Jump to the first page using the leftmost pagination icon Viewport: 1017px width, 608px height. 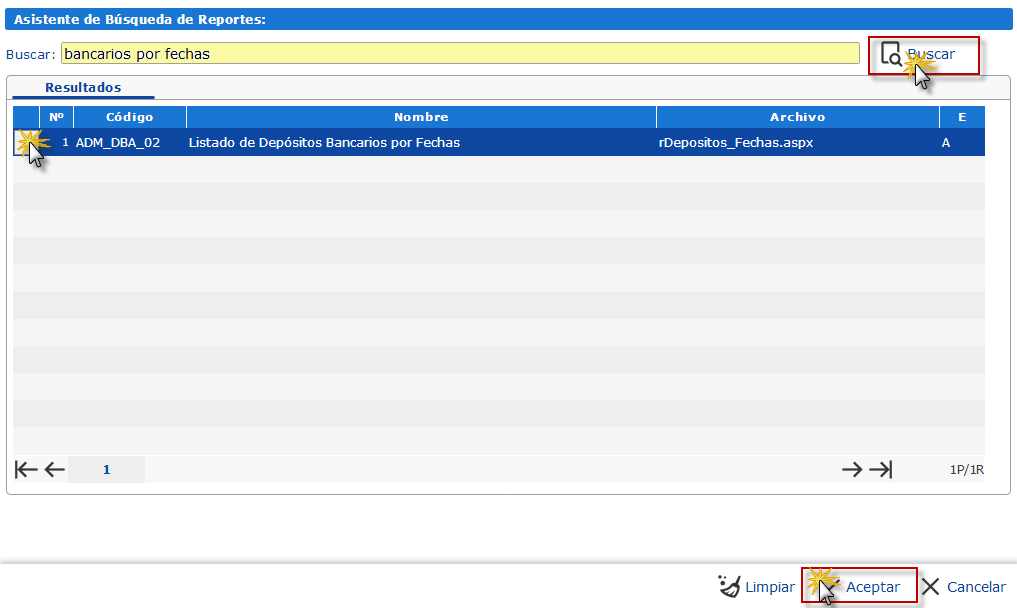pos(25,468)
